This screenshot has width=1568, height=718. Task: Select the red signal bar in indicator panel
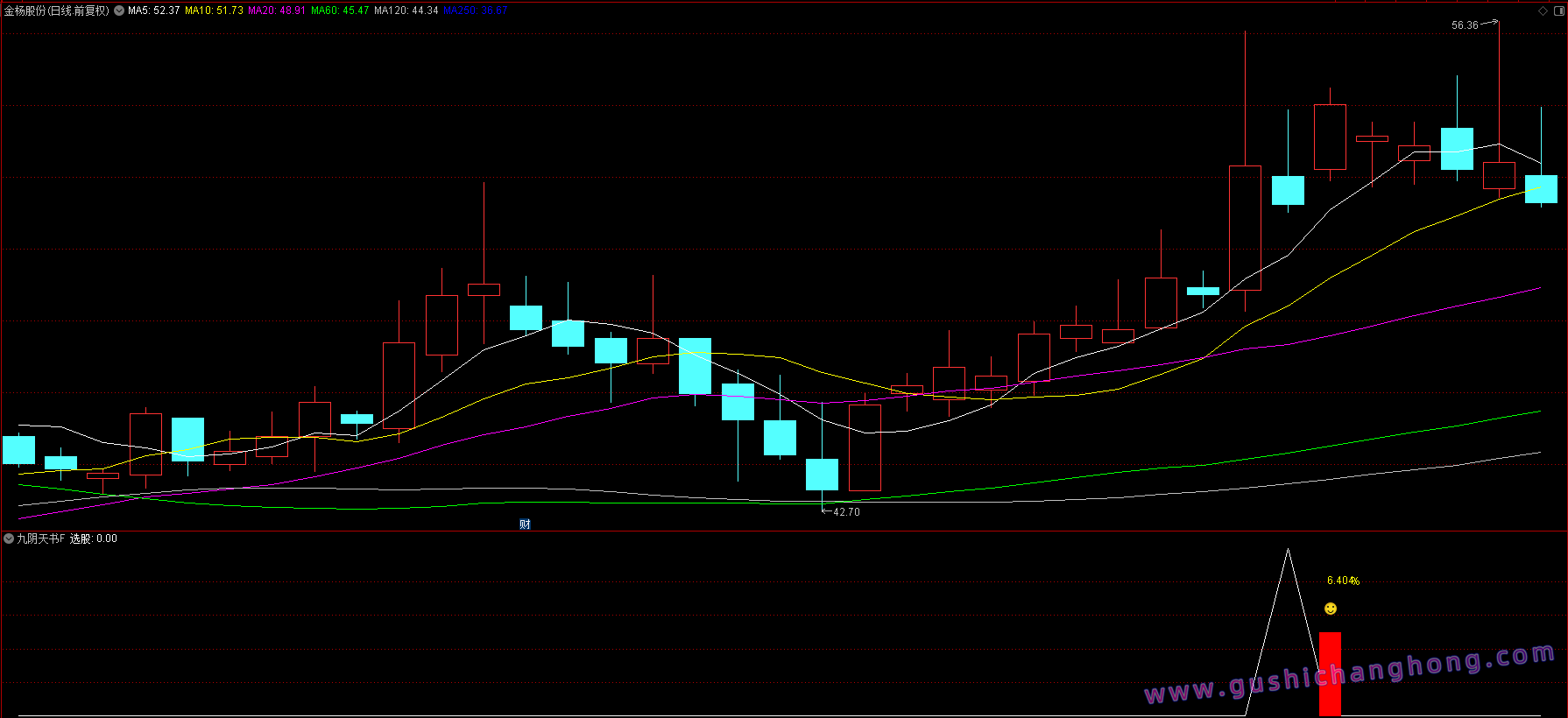click(x=1330, y=672)
